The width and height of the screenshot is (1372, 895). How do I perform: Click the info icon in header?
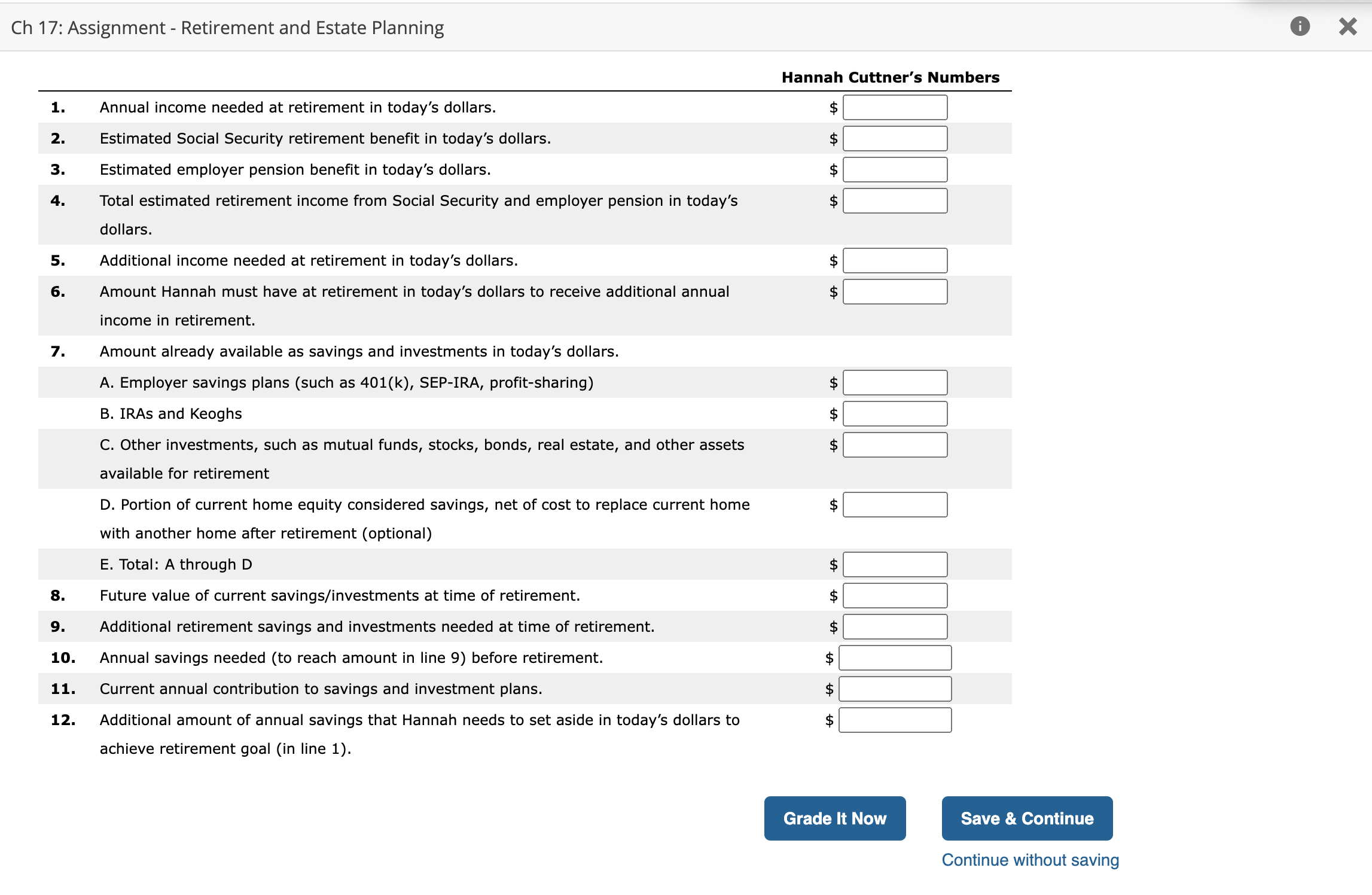pyautogui.click(x=1300, y=26)
